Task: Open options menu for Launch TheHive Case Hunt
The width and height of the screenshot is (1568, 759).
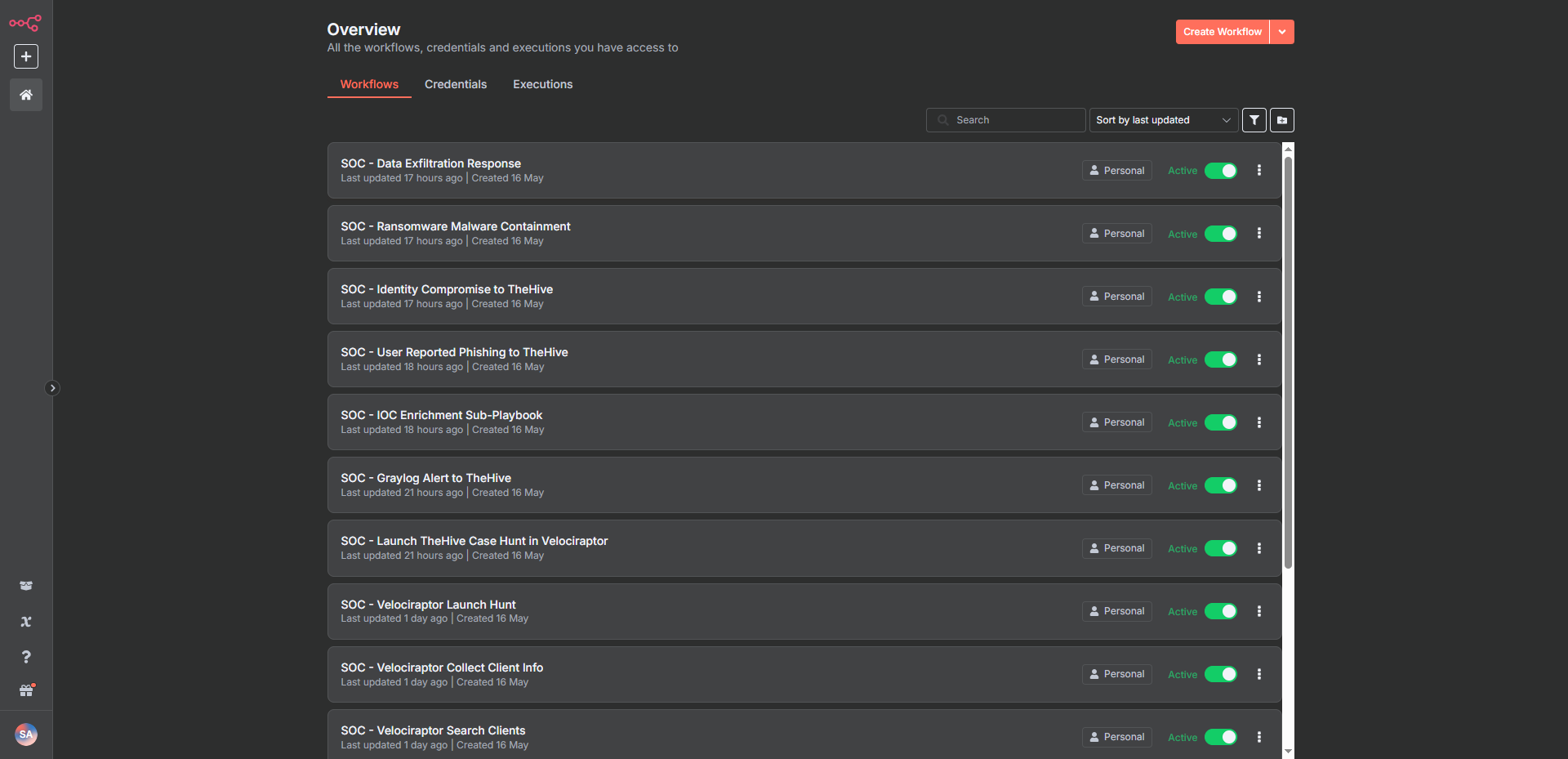Action: pyautogui.click(x=1259, y=548)
